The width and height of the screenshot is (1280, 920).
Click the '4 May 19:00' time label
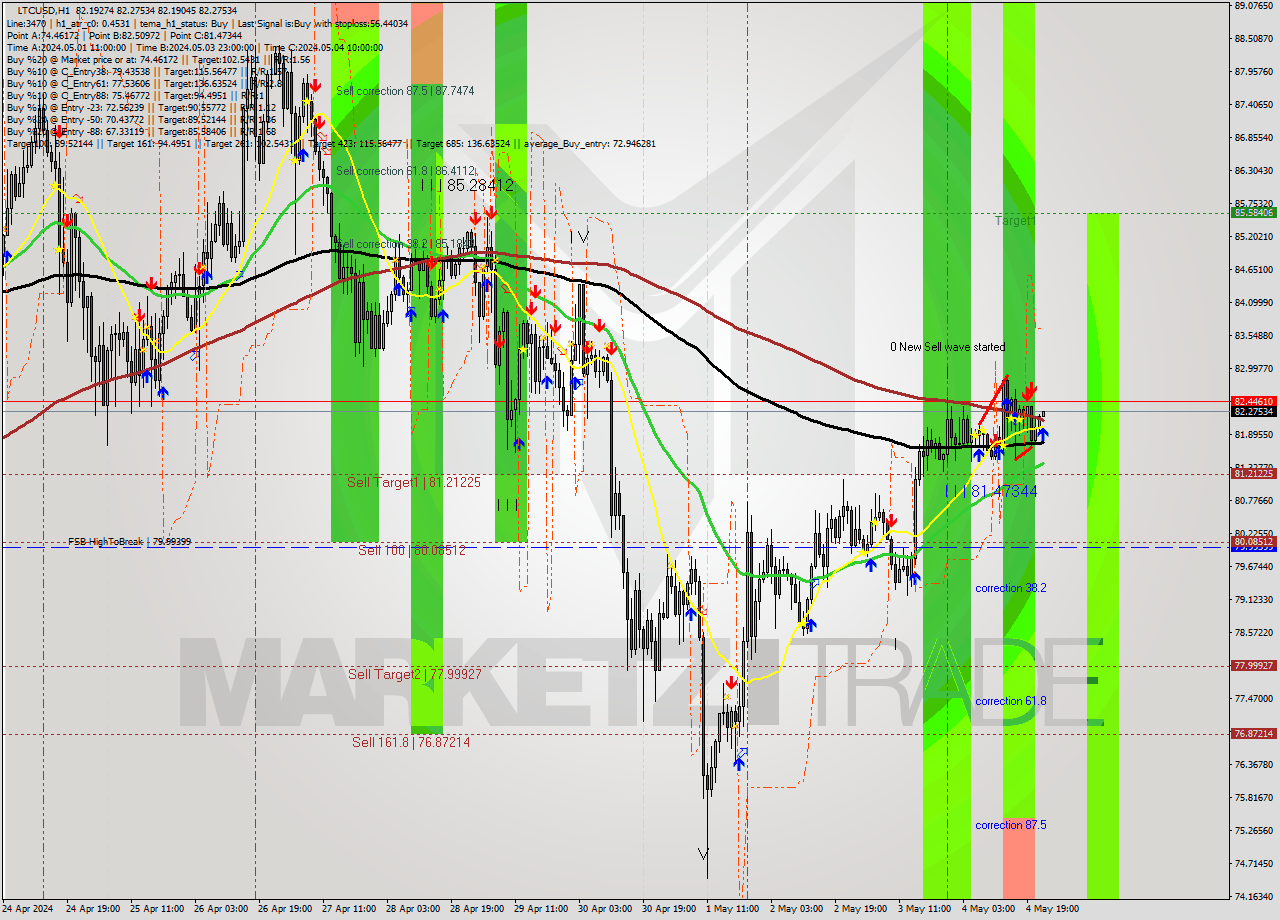[x=1052, y=909]
